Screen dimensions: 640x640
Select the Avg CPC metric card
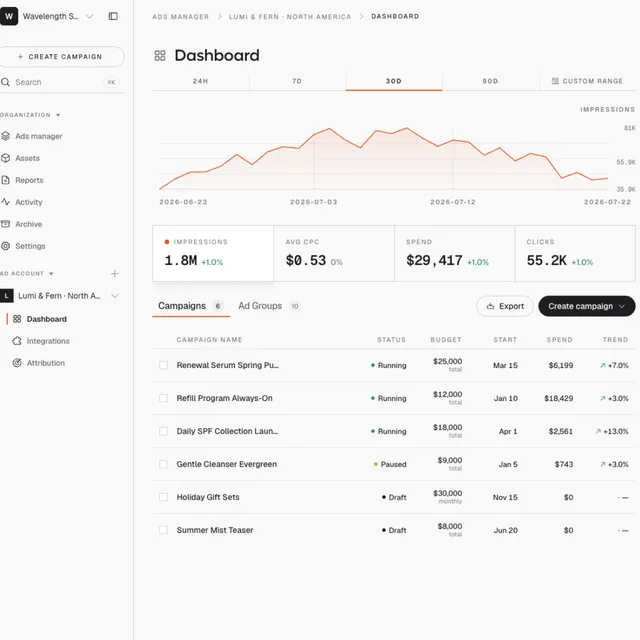pyautogui.click(x=334, y=253)
